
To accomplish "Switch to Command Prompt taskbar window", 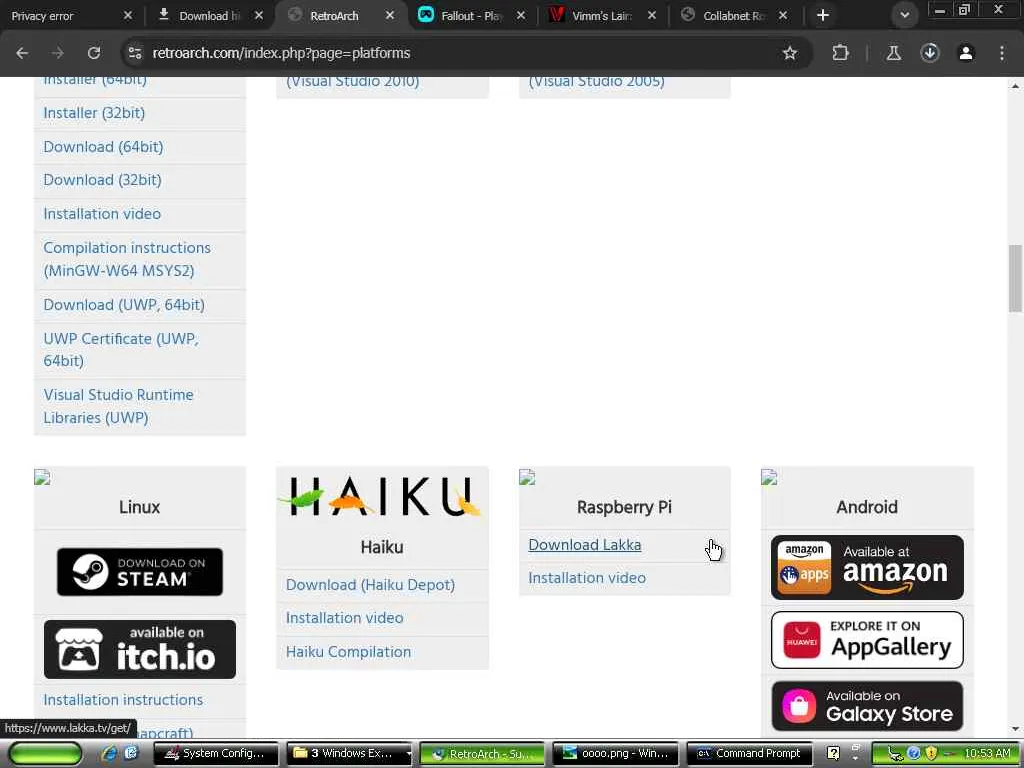I will [749, 754].
